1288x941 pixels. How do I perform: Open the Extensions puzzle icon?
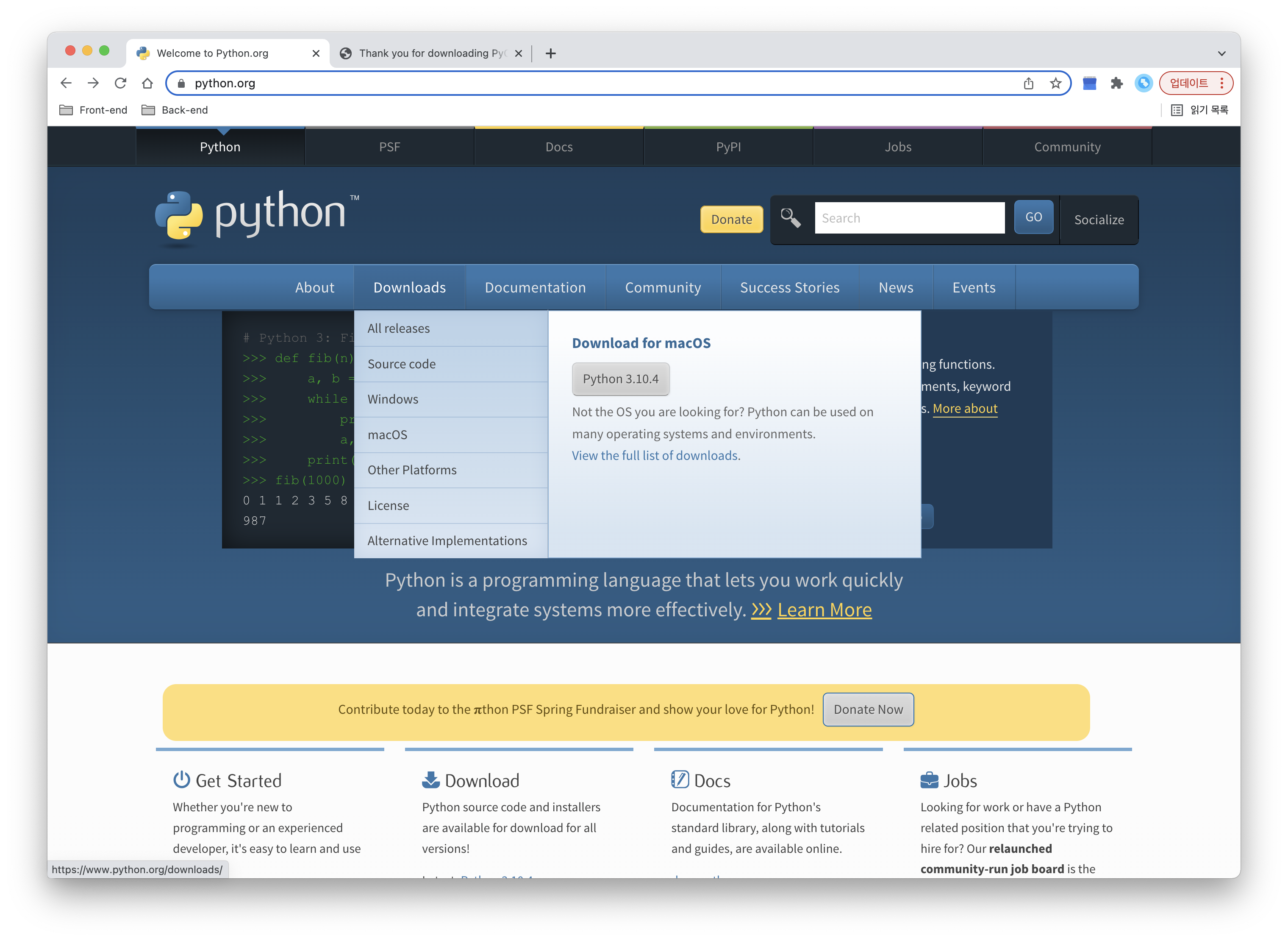1116,83
